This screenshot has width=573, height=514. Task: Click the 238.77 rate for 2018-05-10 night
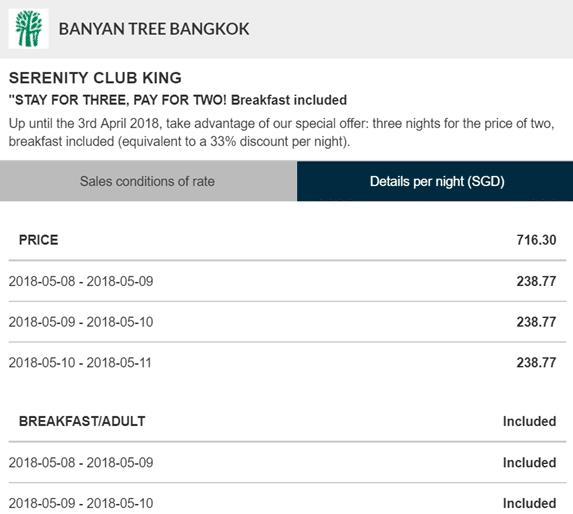point(536,363)
